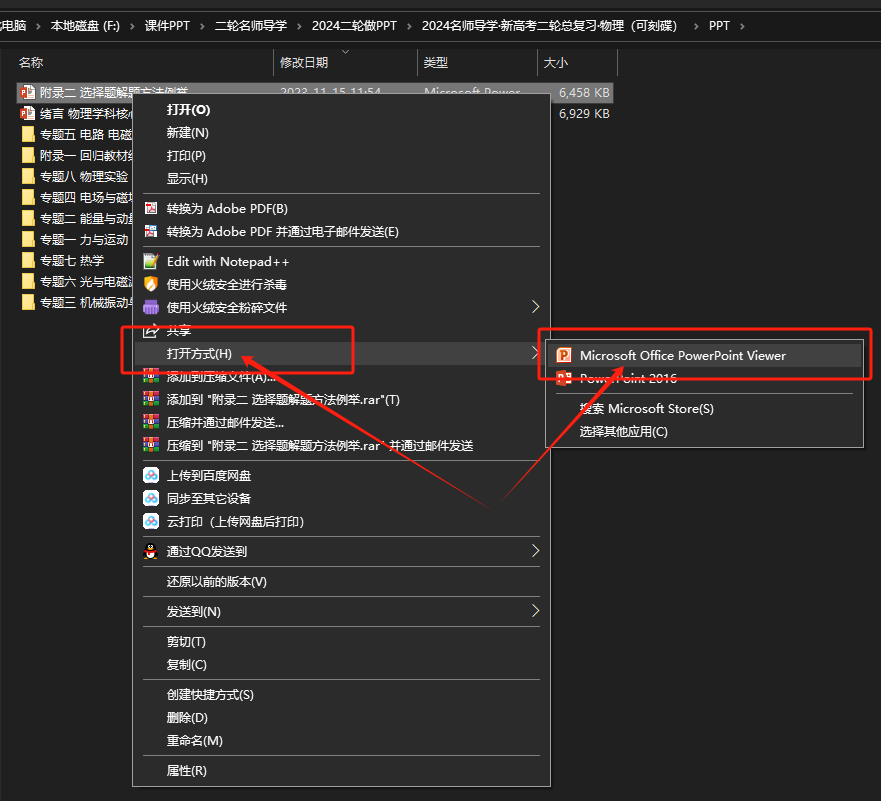Click the QQ penguin icon beside 通过QQ发送到

coord(151,551)
